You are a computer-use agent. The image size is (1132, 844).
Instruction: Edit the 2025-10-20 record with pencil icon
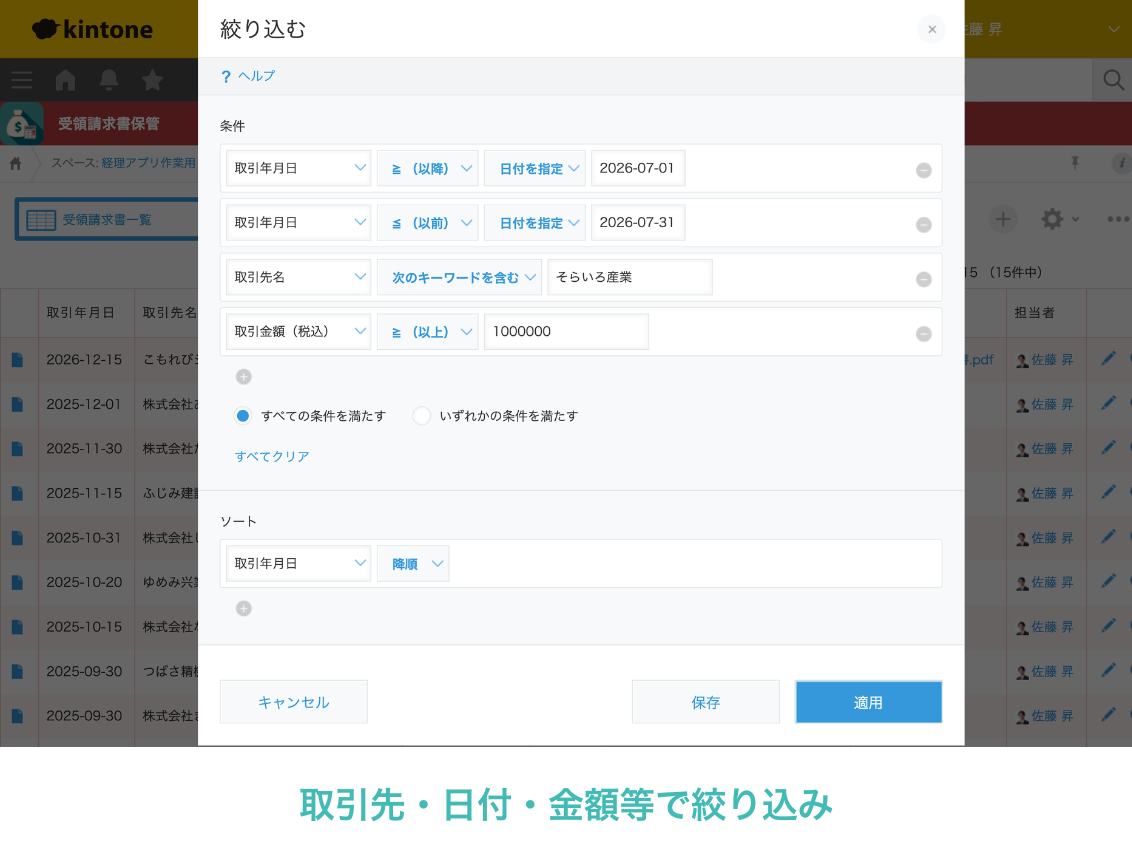pyautogui.click(x=1108, y=581)
